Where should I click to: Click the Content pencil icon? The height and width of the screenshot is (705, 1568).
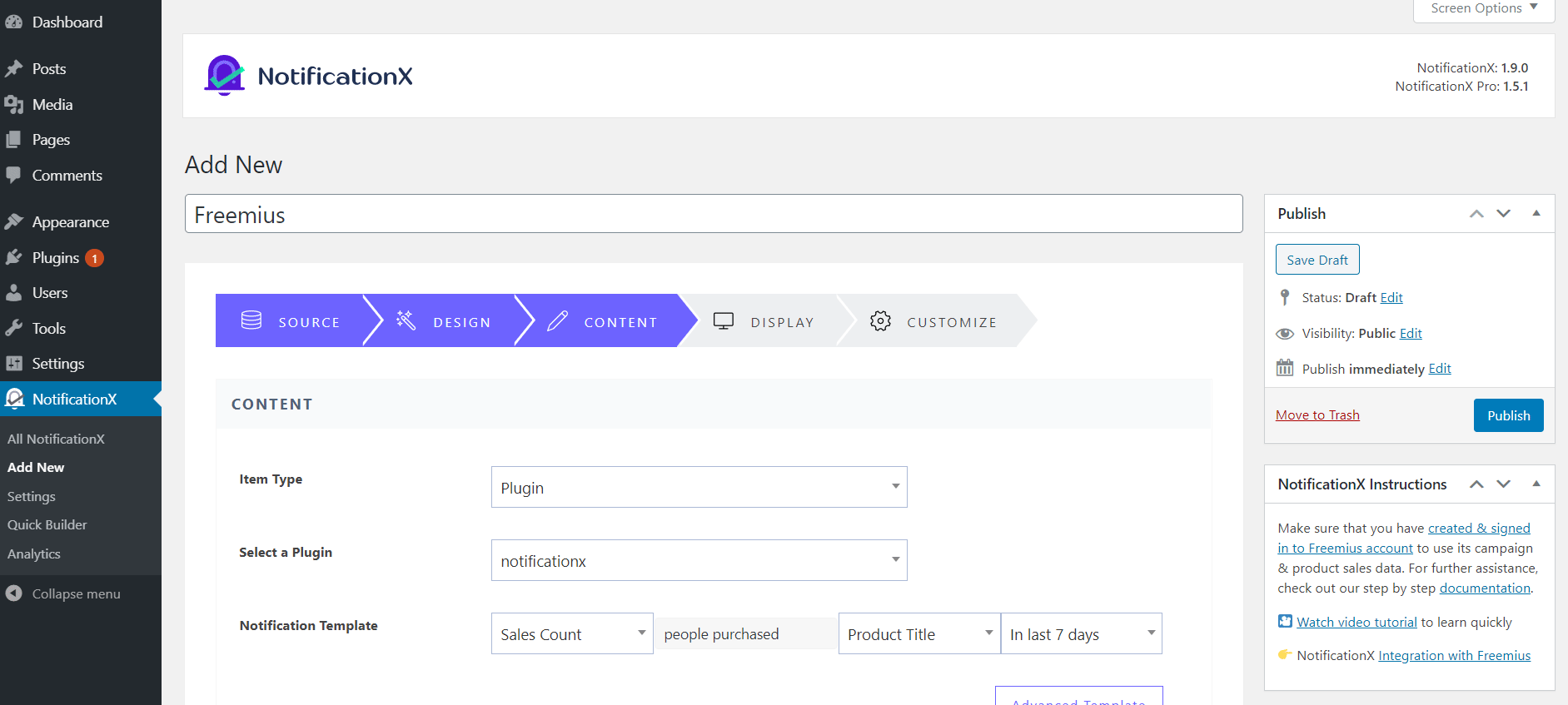pos(557,320)
